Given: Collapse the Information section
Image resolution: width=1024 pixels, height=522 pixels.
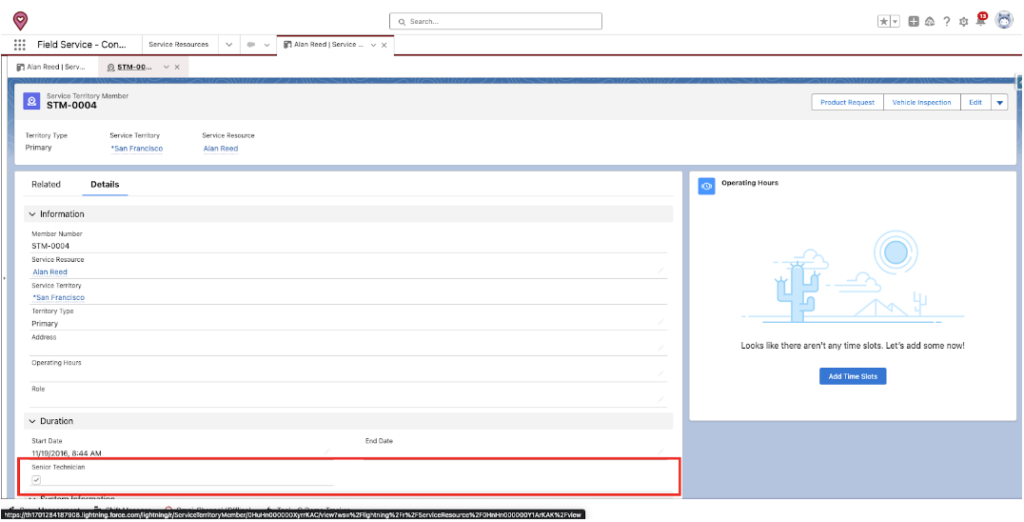Looking at the screenshot, I should (x=32, y=214).
